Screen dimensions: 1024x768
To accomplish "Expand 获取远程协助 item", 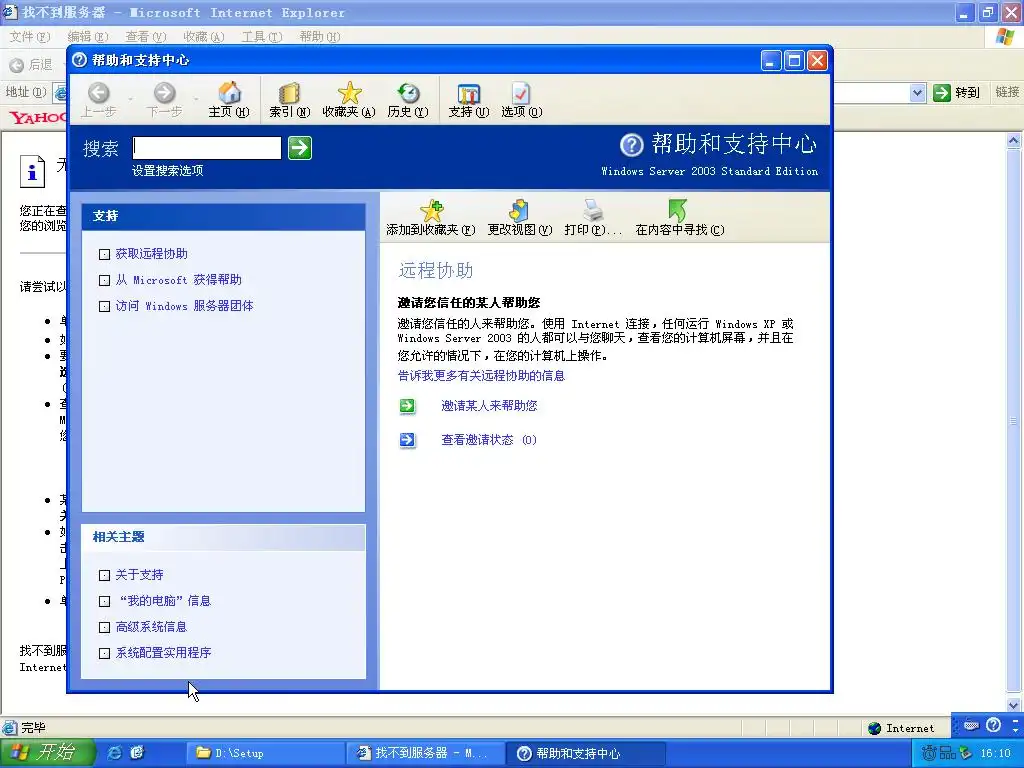I will point(104,254).
